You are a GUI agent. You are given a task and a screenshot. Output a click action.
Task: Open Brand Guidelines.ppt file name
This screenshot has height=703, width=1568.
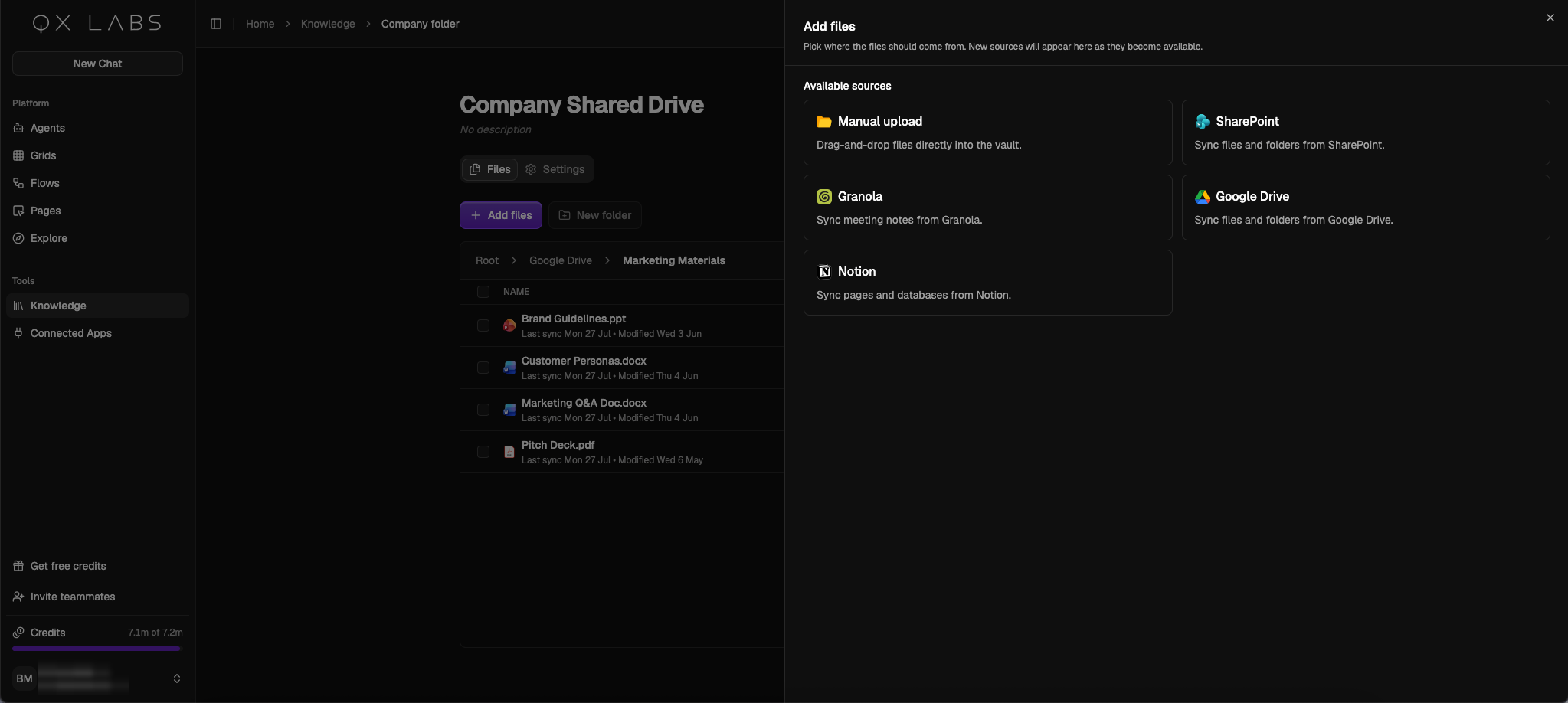[574, 319]
